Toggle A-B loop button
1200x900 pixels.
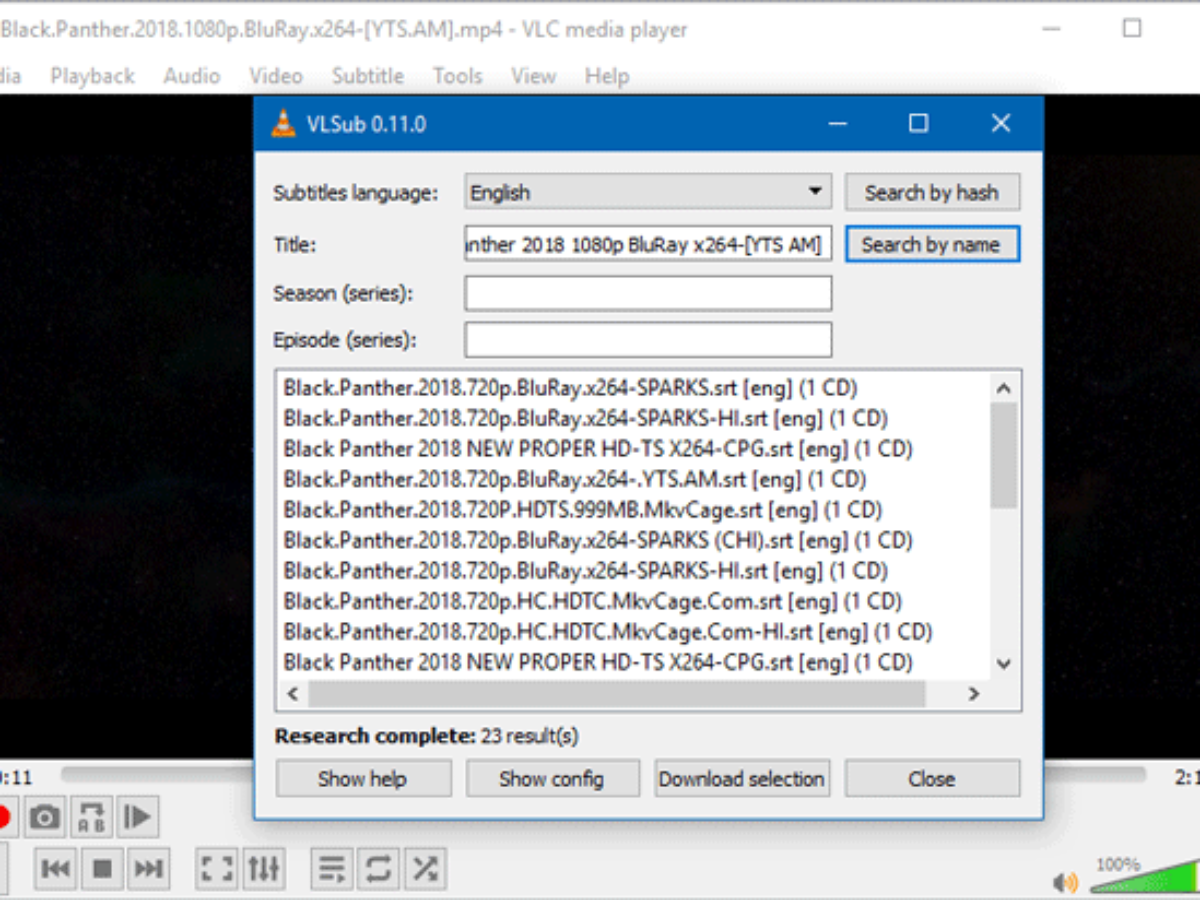click(91, 818)
